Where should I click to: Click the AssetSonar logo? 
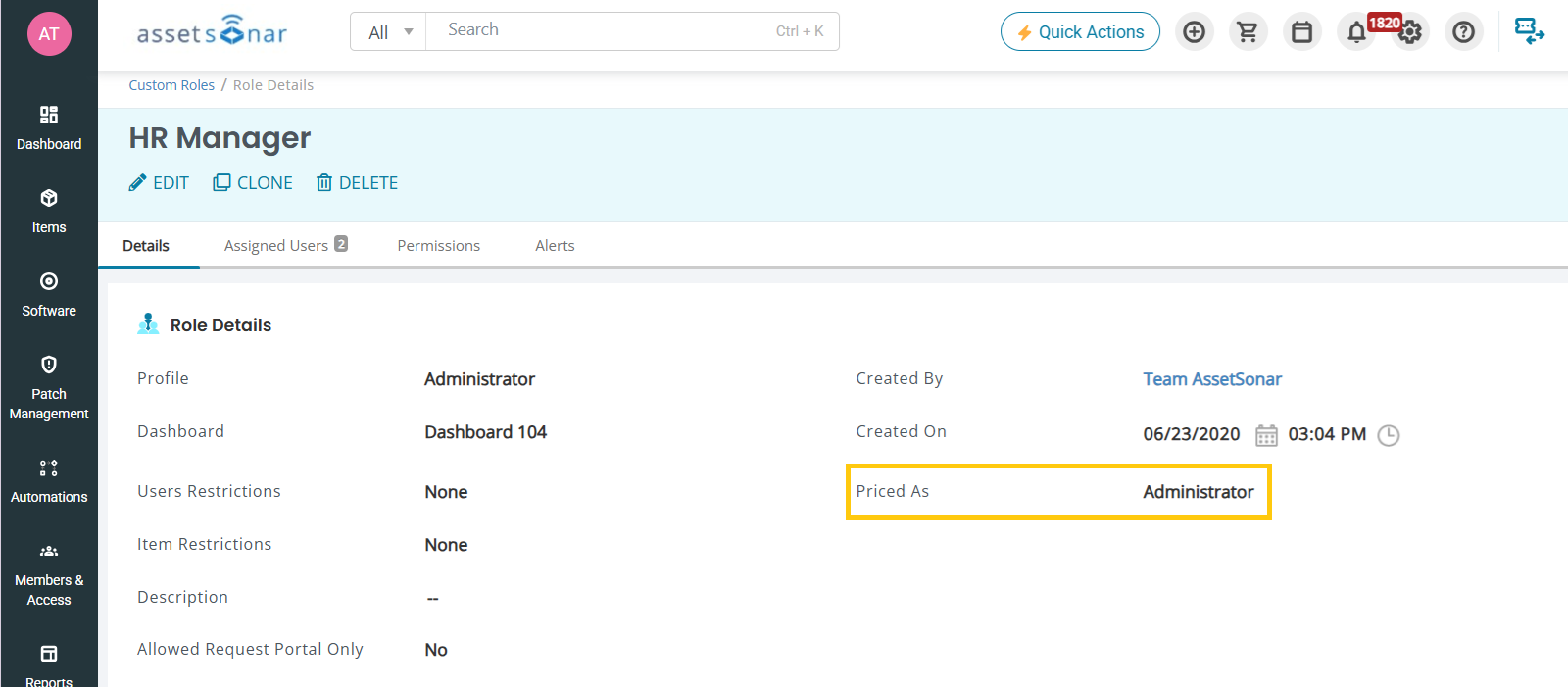click(212, 31)
